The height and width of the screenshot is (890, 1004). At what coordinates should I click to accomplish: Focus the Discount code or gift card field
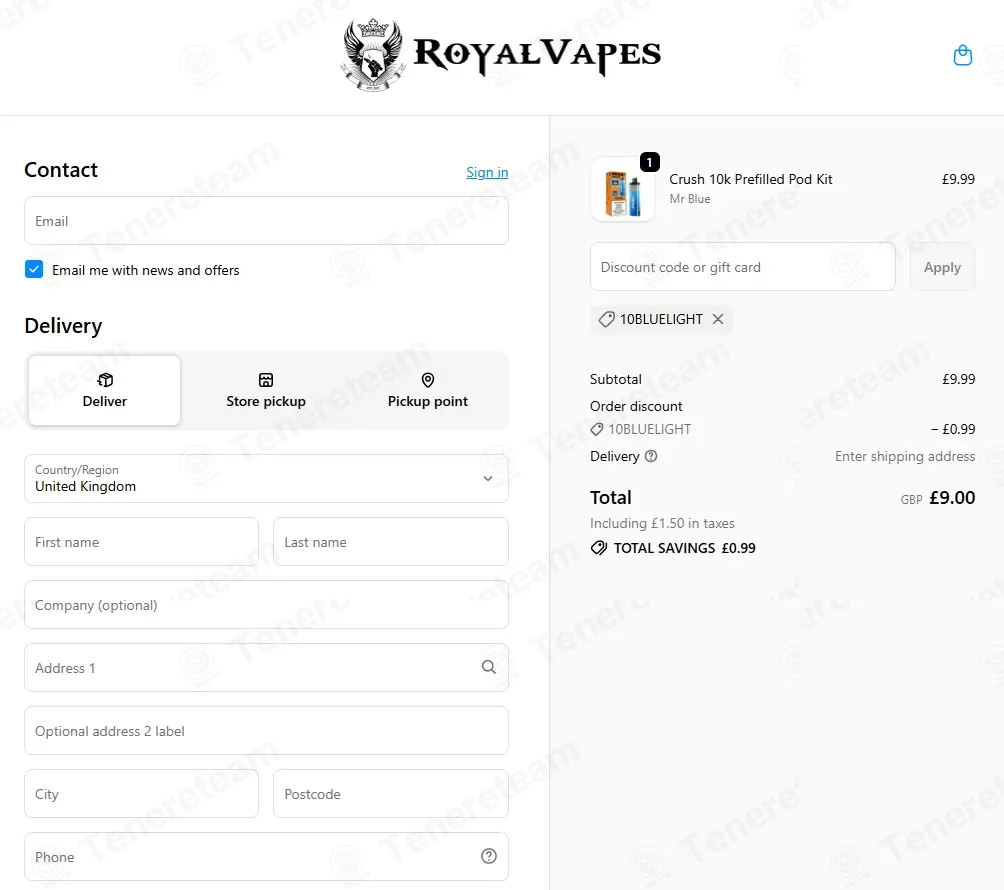pos(742,267)
